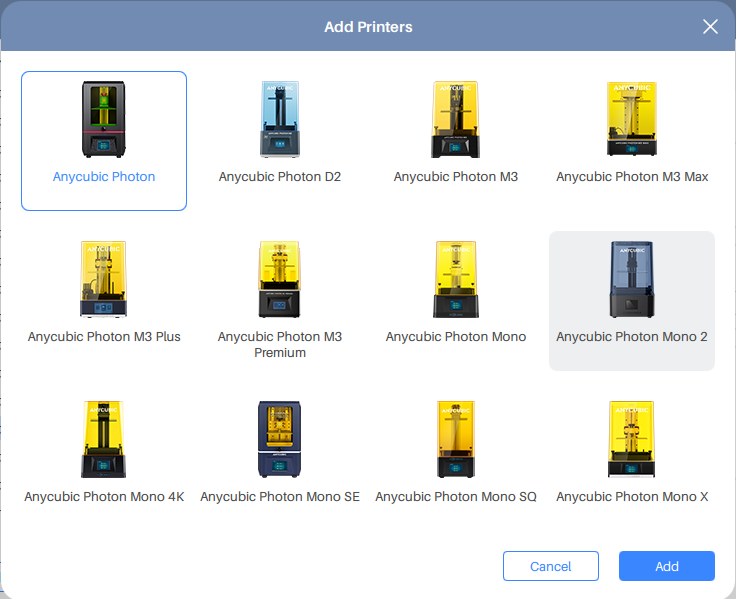Cancel adding printers
Screen dimensions: 736x599
tap(551, 566)
